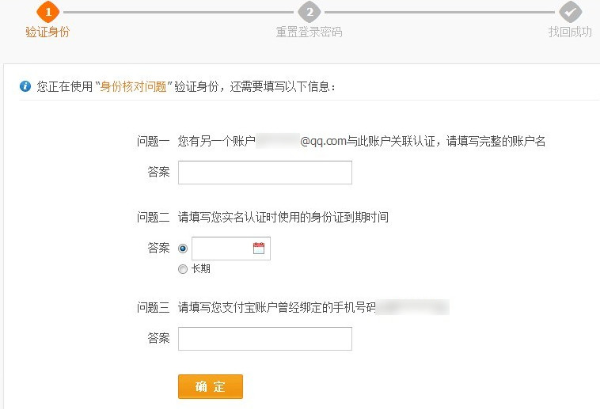The image size is (600, 409).
Task: Focus the 问题三 phone number answer field
Action: click(264, 339)
